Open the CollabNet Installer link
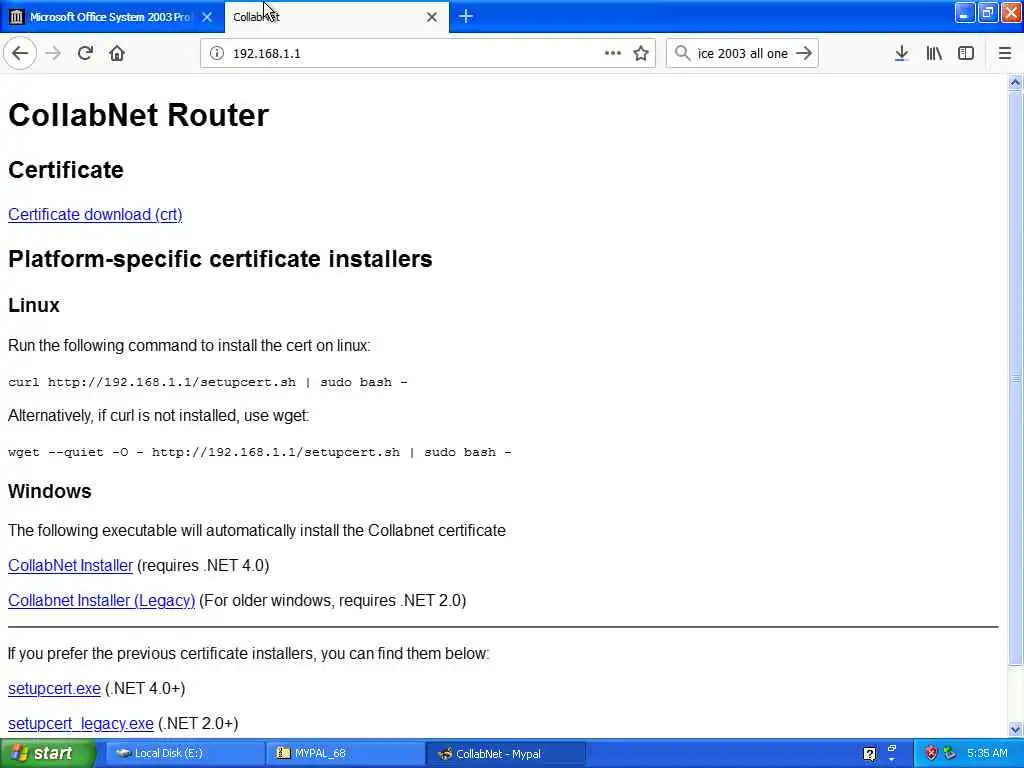Image resolution: width=1024 pixels, height=768 pixels. [71, 565]
